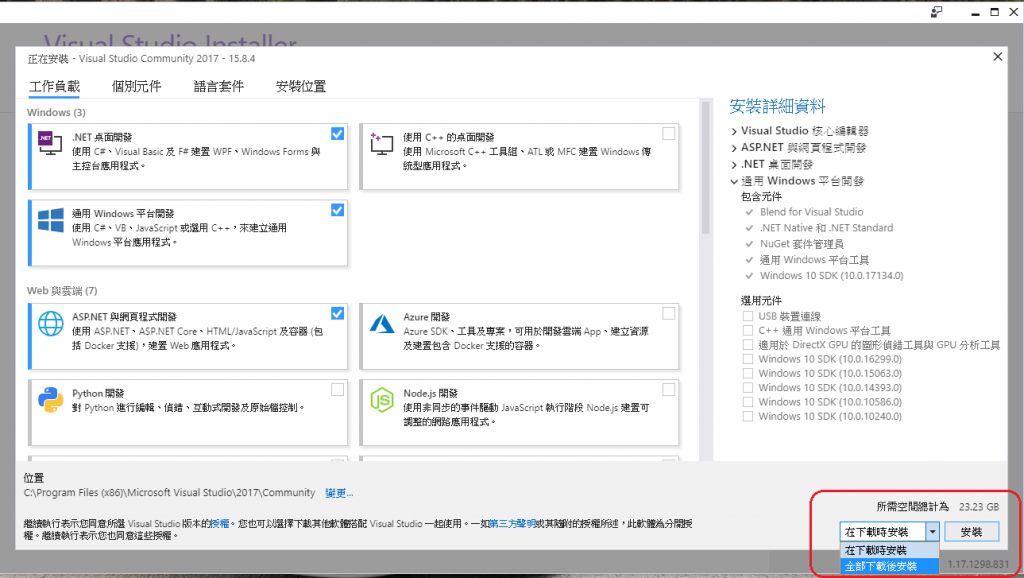Screen dimensions: 1024x578
Task: Click the Universal Windows Platform logo icon
Action: click(x=50, y=220)
